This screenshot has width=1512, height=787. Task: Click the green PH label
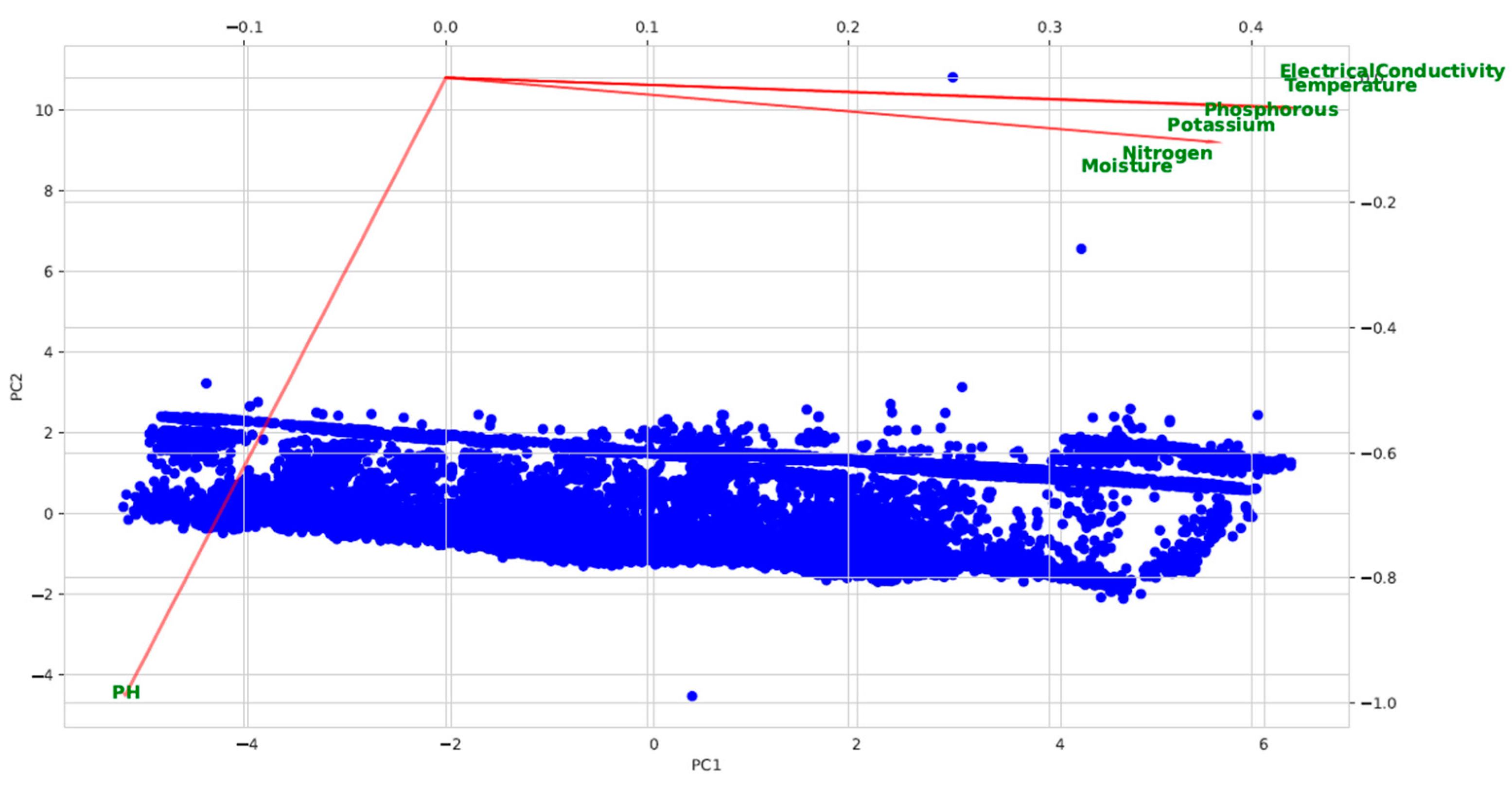click(x=126, y=693)
